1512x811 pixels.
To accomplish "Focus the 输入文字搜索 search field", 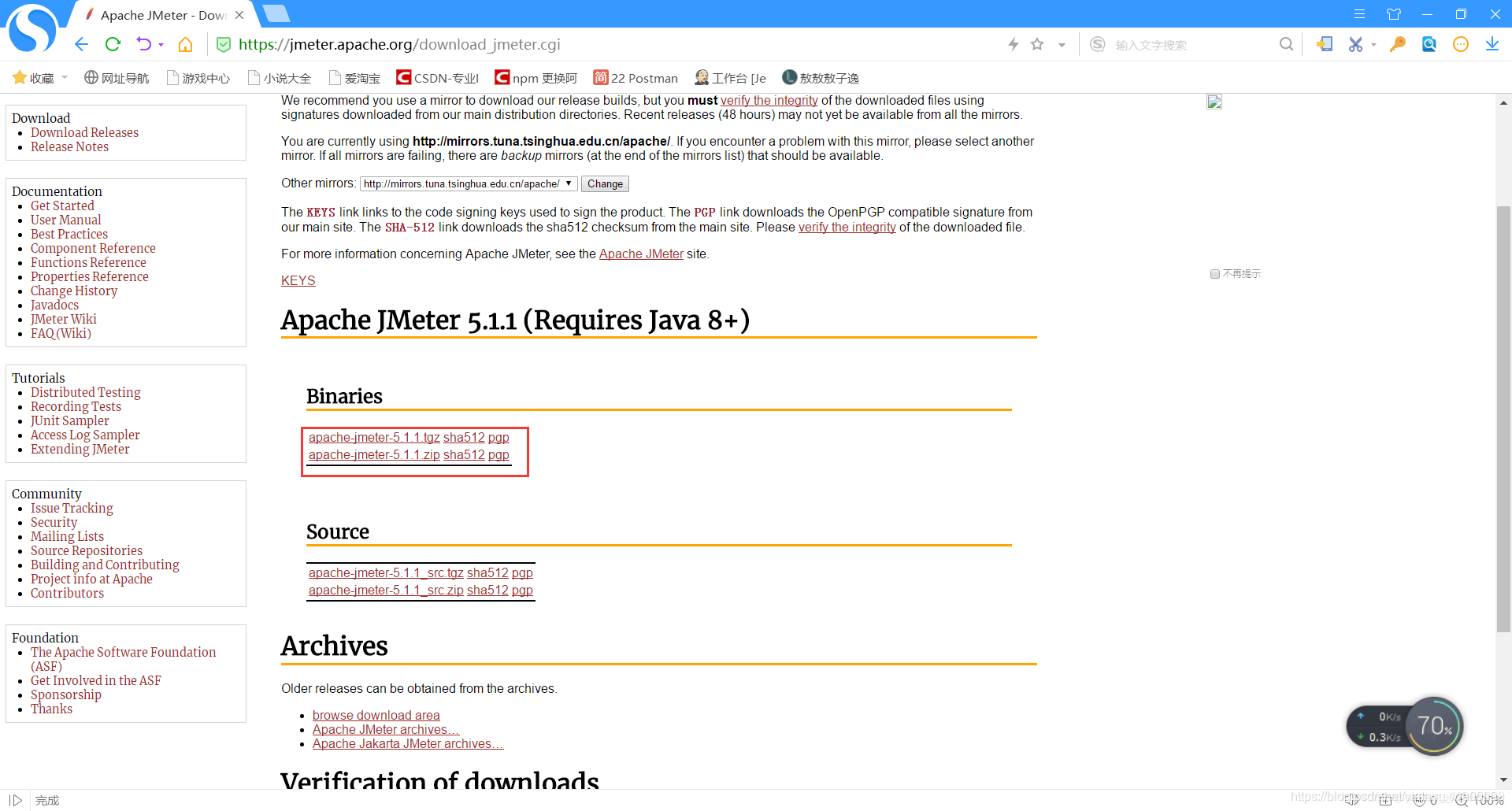I will 1191,45.
